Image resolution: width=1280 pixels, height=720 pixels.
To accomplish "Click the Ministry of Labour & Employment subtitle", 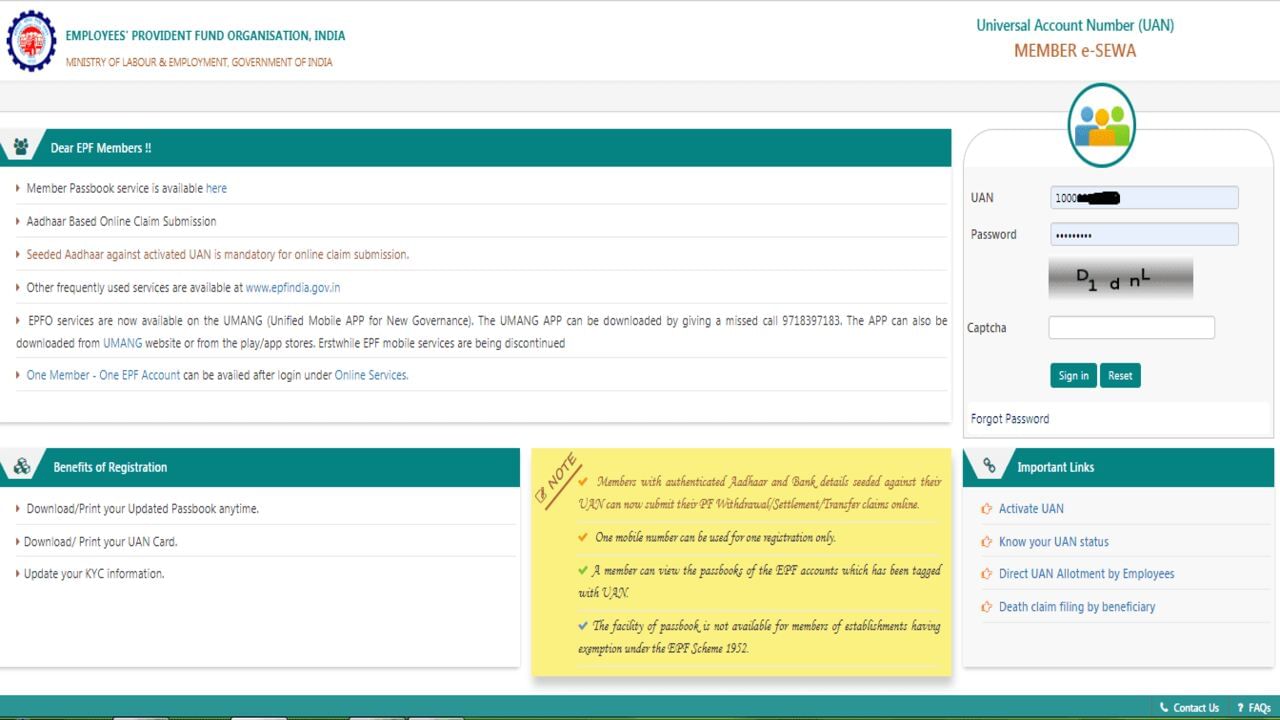I will 199,62.
